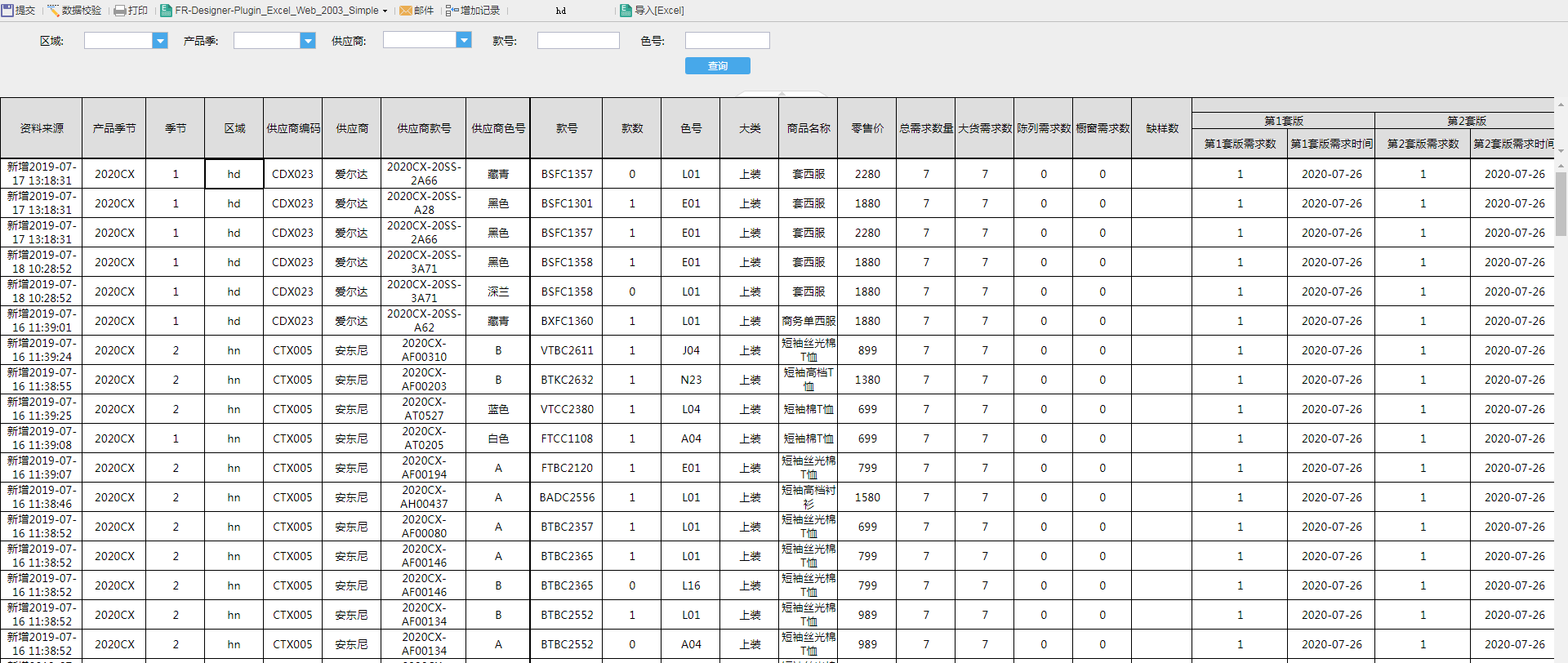Click style number cell VTCC2380

click(567, 409)
